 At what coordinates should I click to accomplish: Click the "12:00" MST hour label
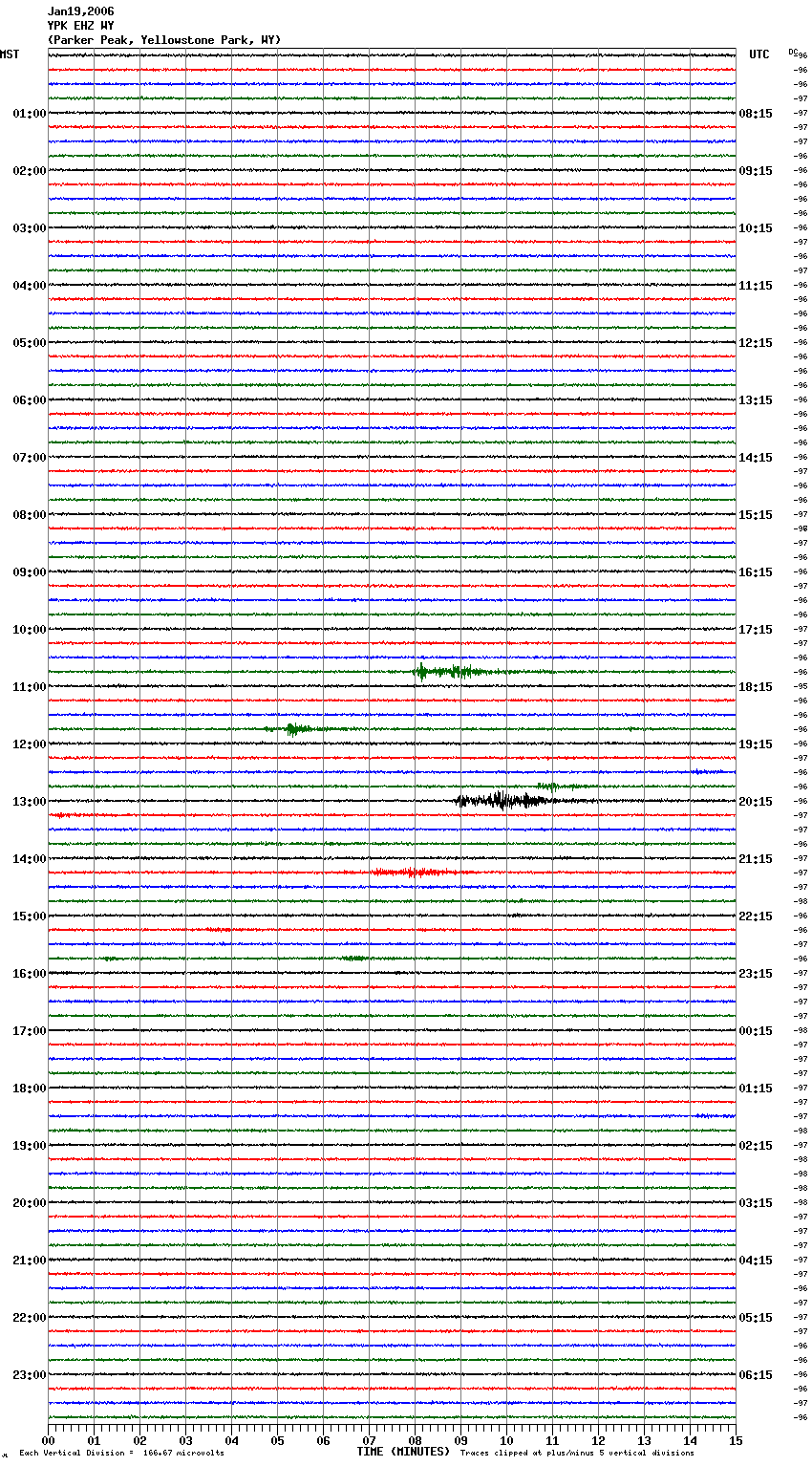coord(29,744)
